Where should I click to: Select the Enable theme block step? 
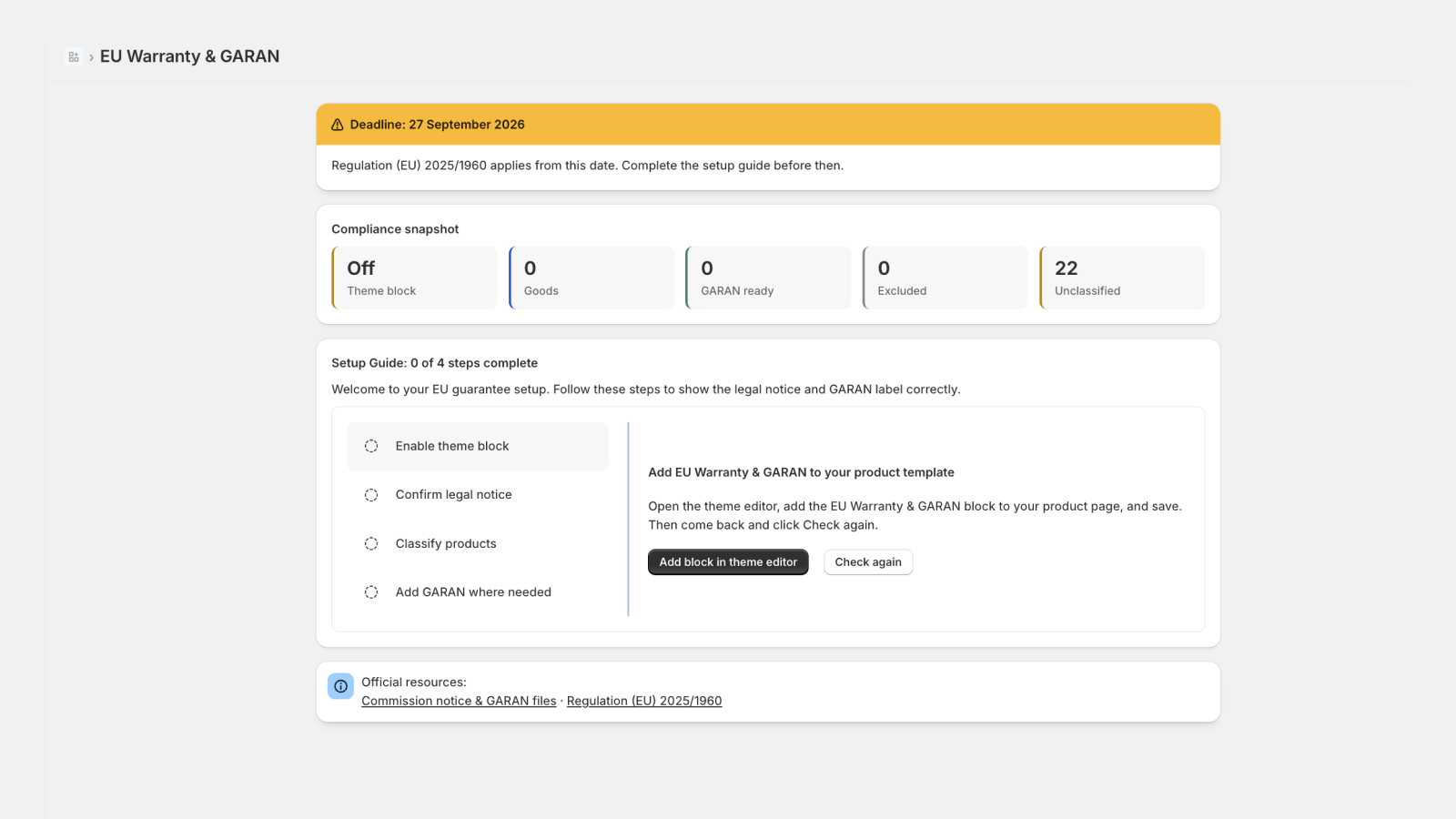(x=478, y=446)
